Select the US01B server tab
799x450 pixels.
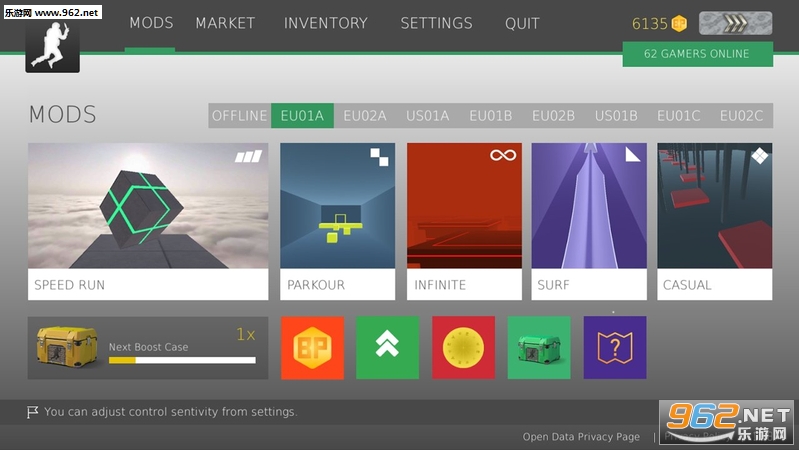click(x=616, y=116)
